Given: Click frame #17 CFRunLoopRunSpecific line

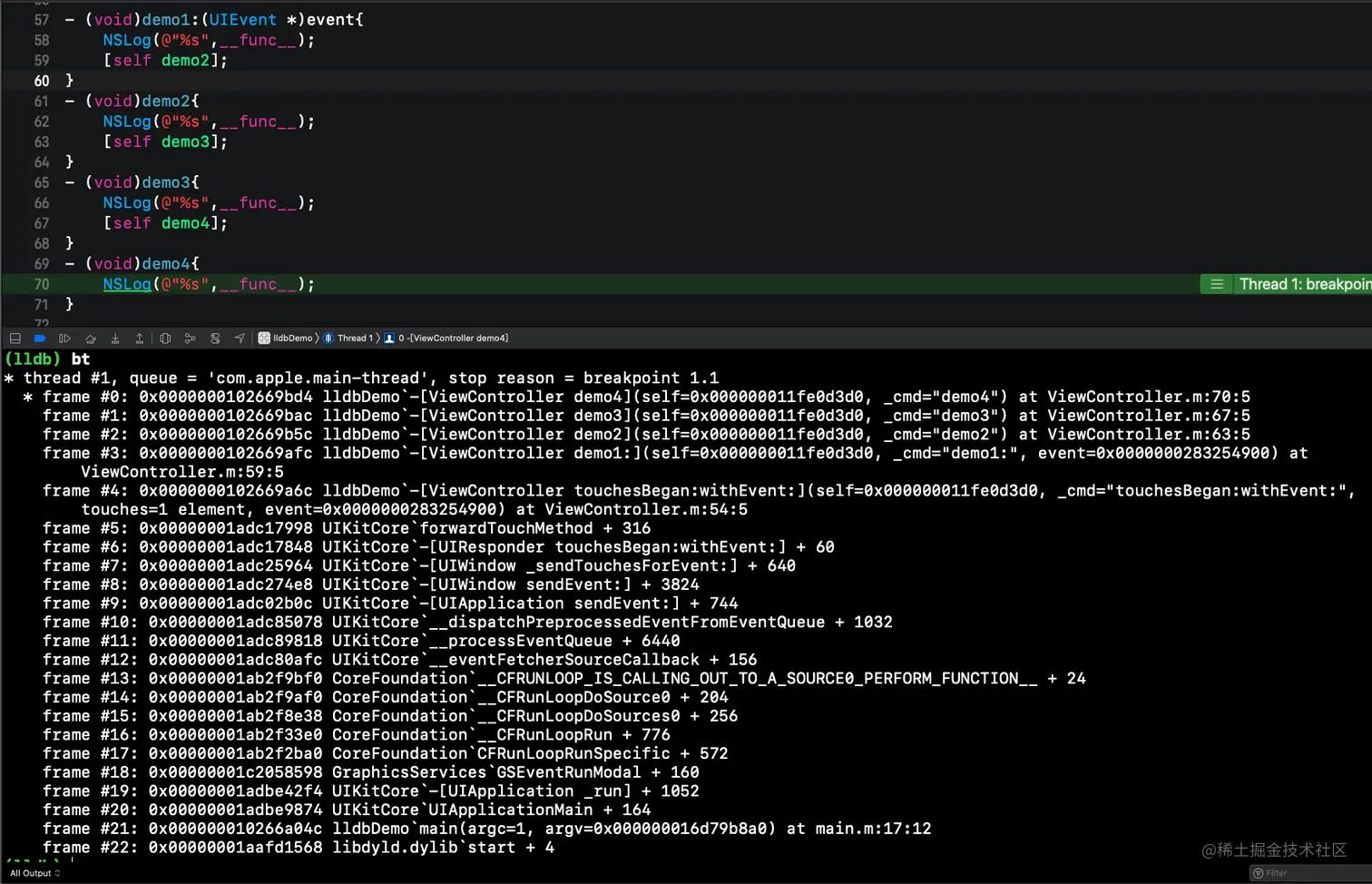Looking at the screenshot, I should 386,754.
